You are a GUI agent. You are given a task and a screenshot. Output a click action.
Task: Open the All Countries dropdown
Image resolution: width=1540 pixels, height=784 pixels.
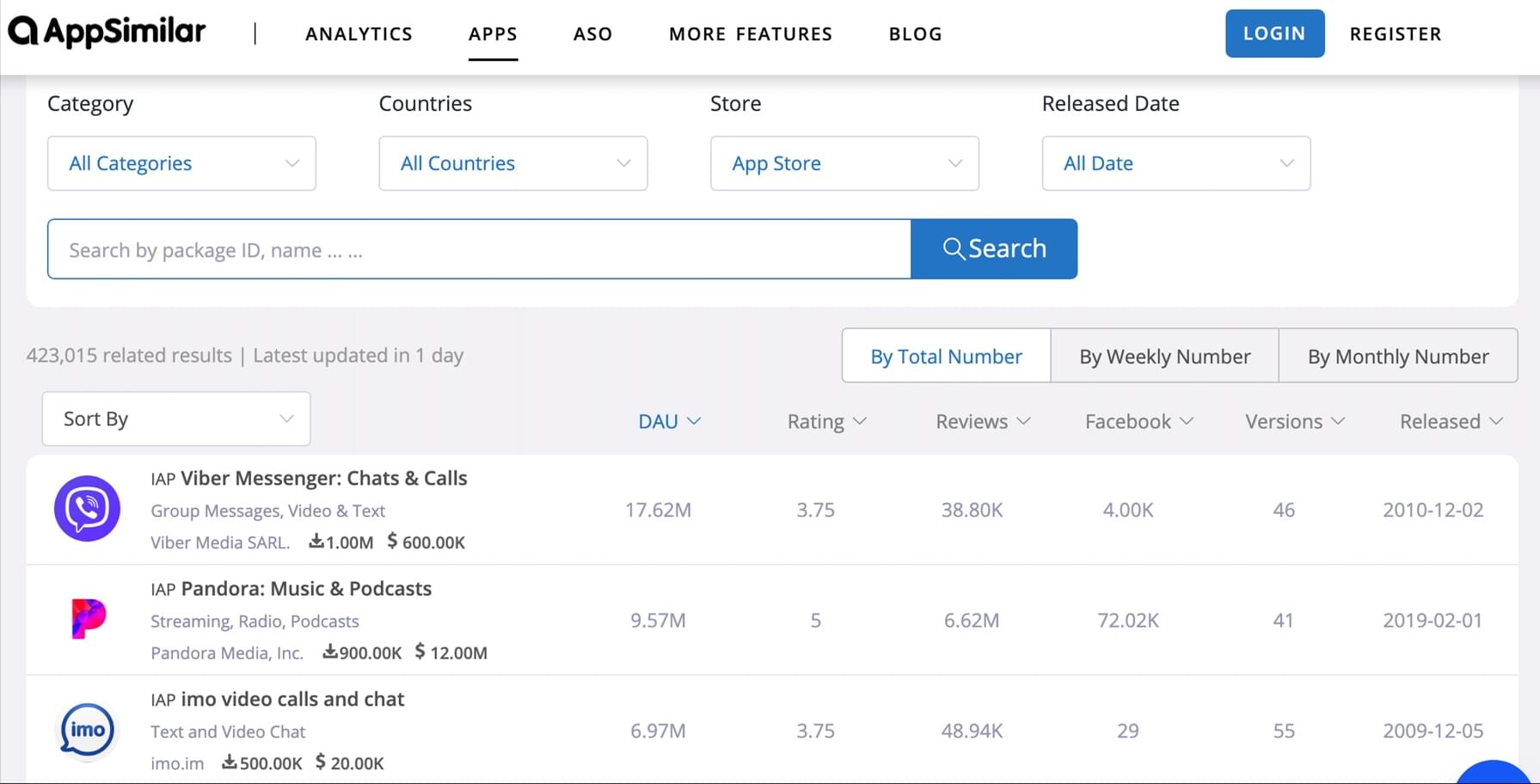tap(513, 163)
